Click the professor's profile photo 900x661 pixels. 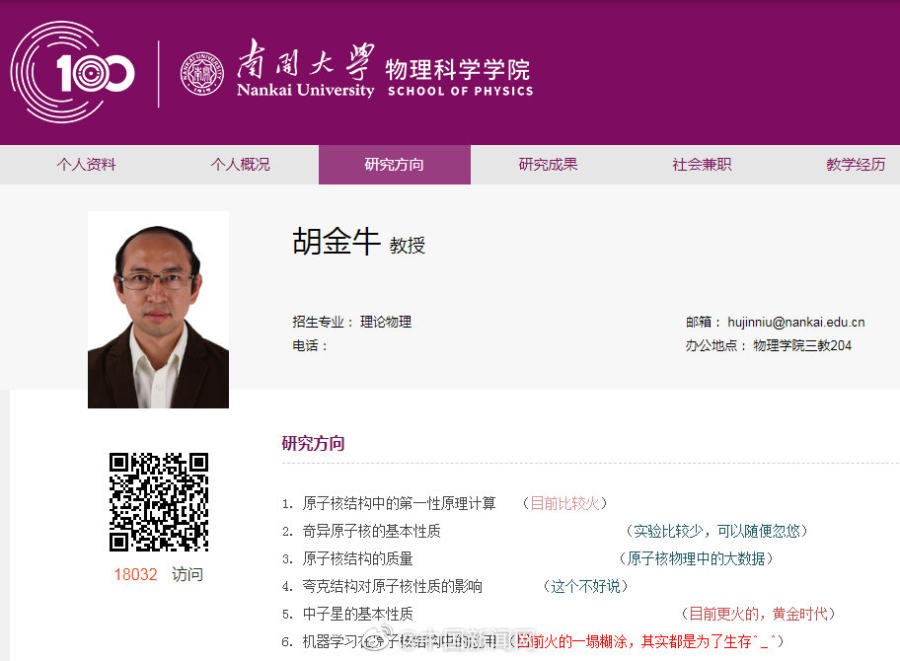click(158, 309)
